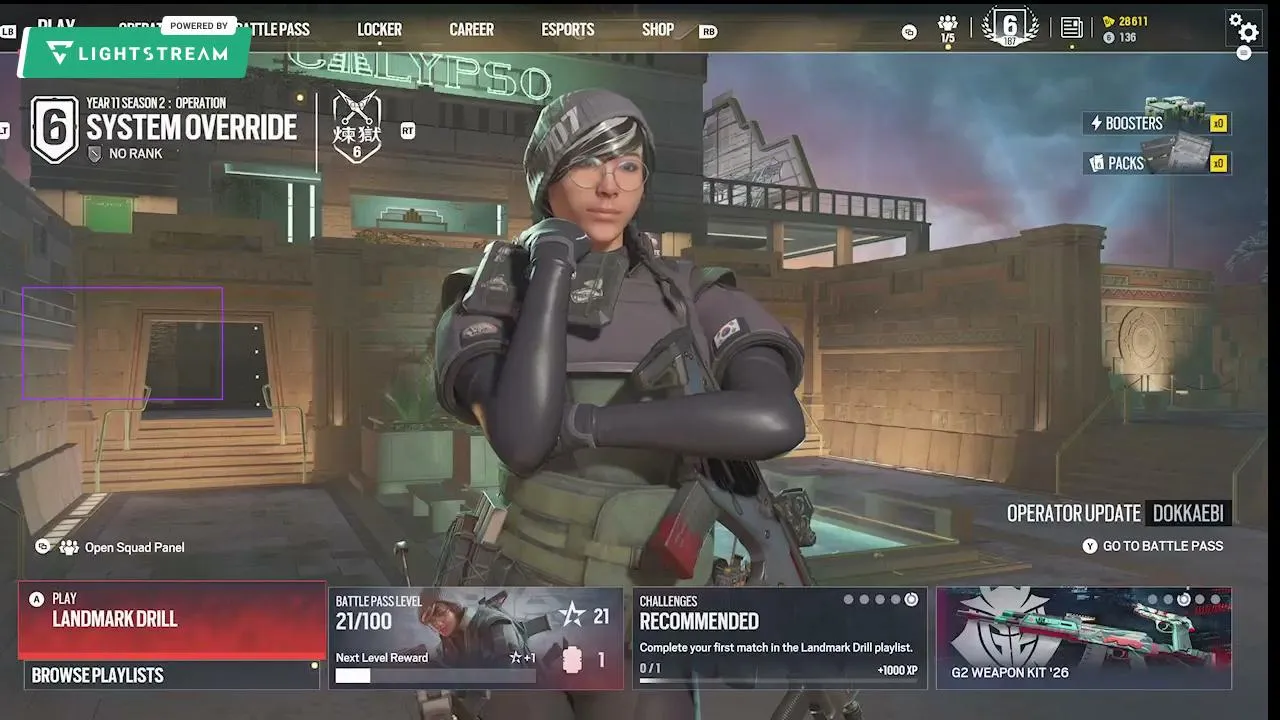The height and width of the screenshot is (720, 1280).
Task: Open Squad Panel
Action: click(x=134, y=547)
